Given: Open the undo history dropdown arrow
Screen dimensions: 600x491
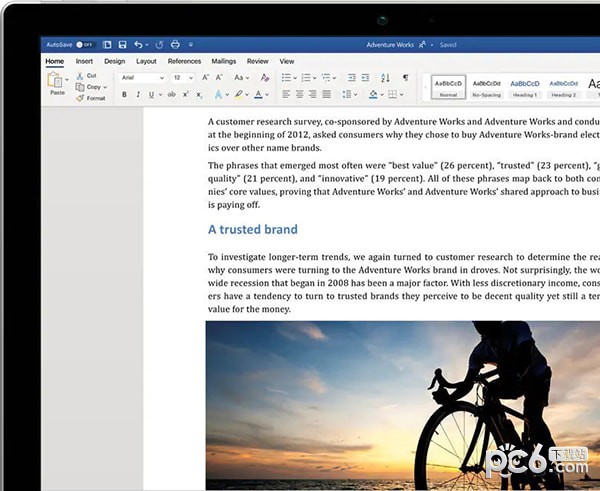Looking at the screenshot, I should click(147, 45).
